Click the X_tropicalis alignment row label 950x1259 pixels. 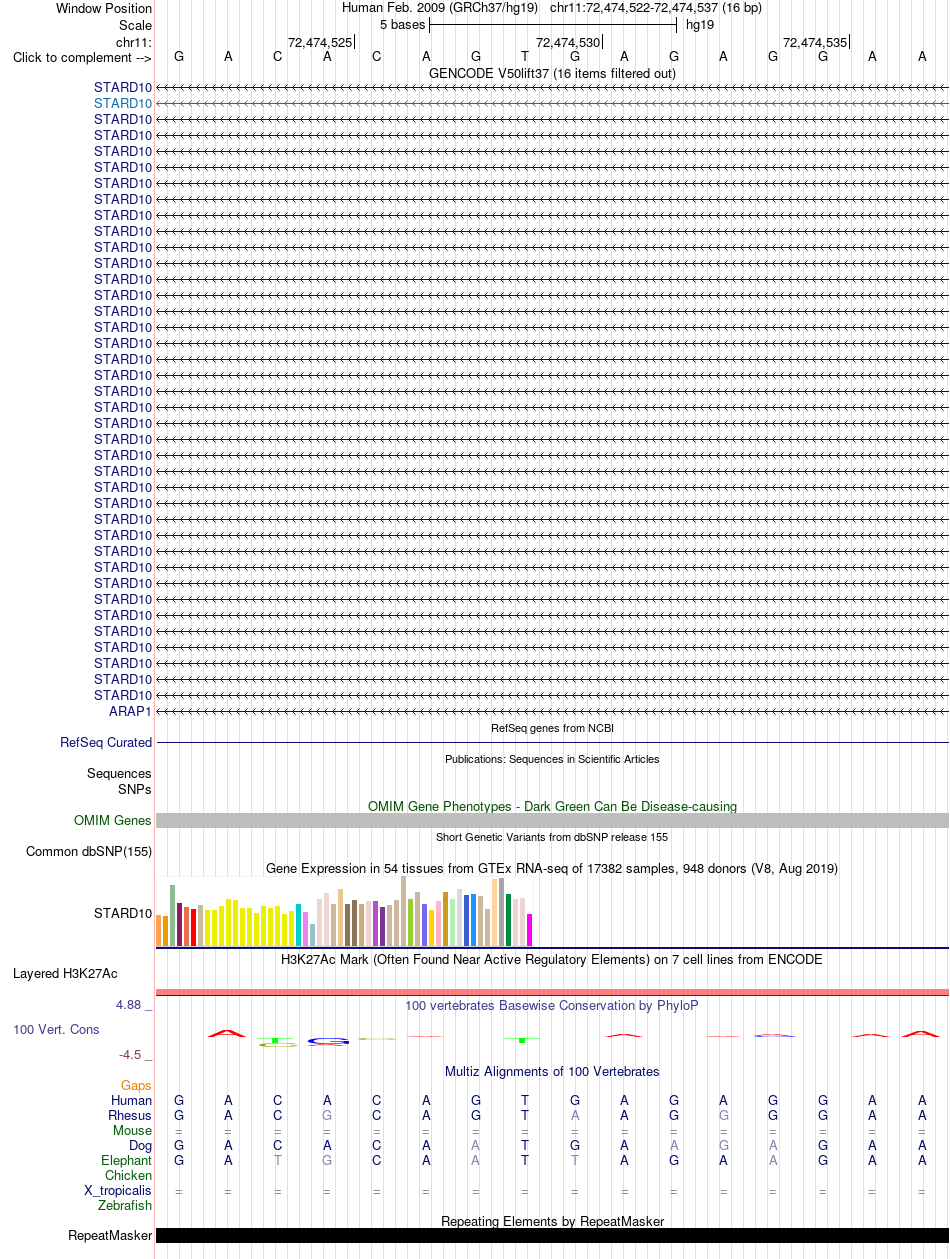118,1190
